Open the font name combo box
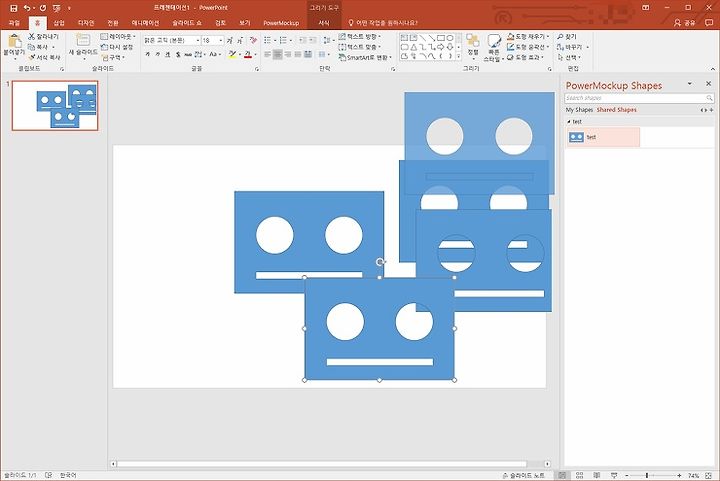Screen dimensions: 720x481 [172, 40]
